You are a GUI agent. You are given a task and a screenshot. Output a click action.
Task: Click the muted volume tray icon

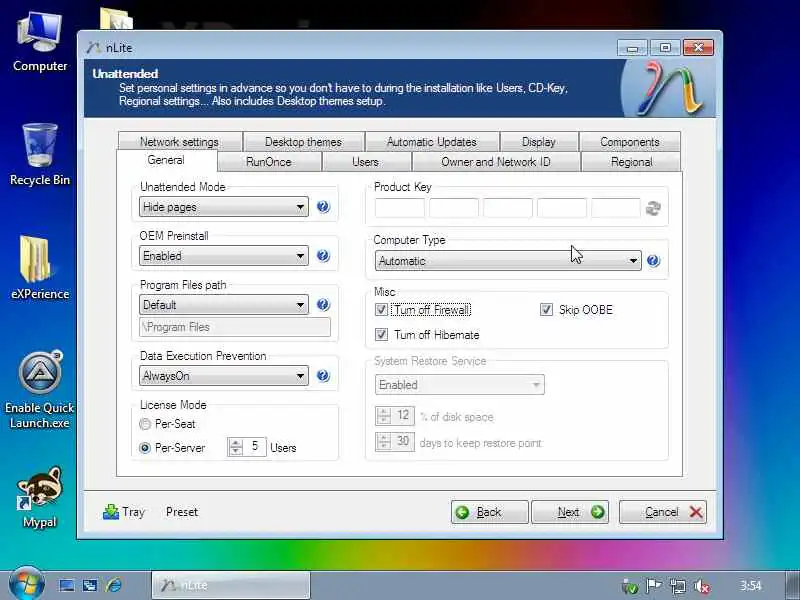pyautogui.click(x=703, y=586)
